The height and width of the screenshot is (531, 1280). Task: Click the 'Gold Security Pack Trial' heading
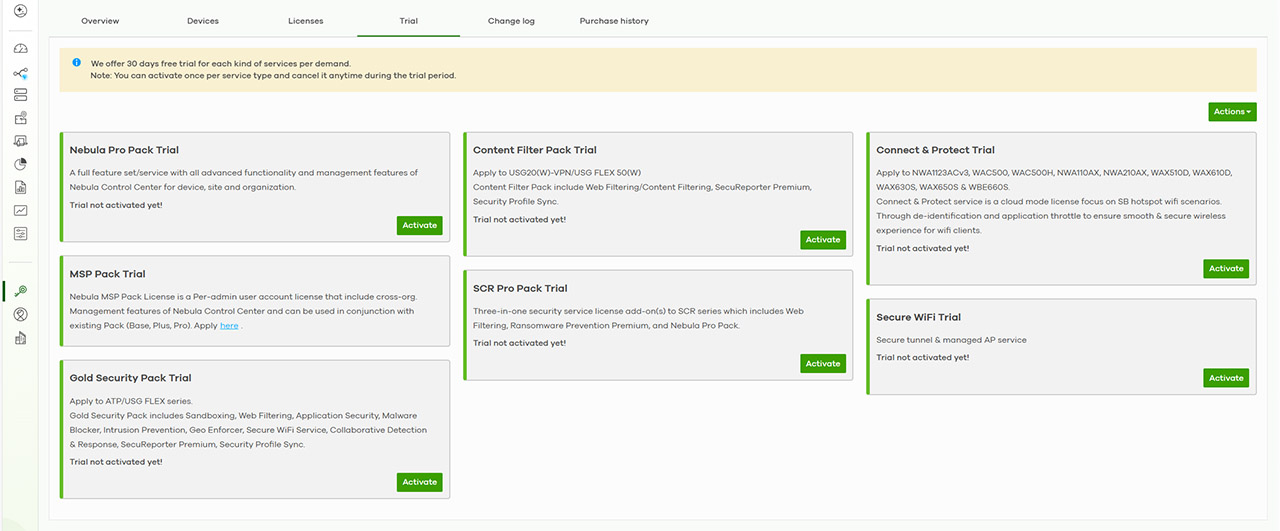130,378
